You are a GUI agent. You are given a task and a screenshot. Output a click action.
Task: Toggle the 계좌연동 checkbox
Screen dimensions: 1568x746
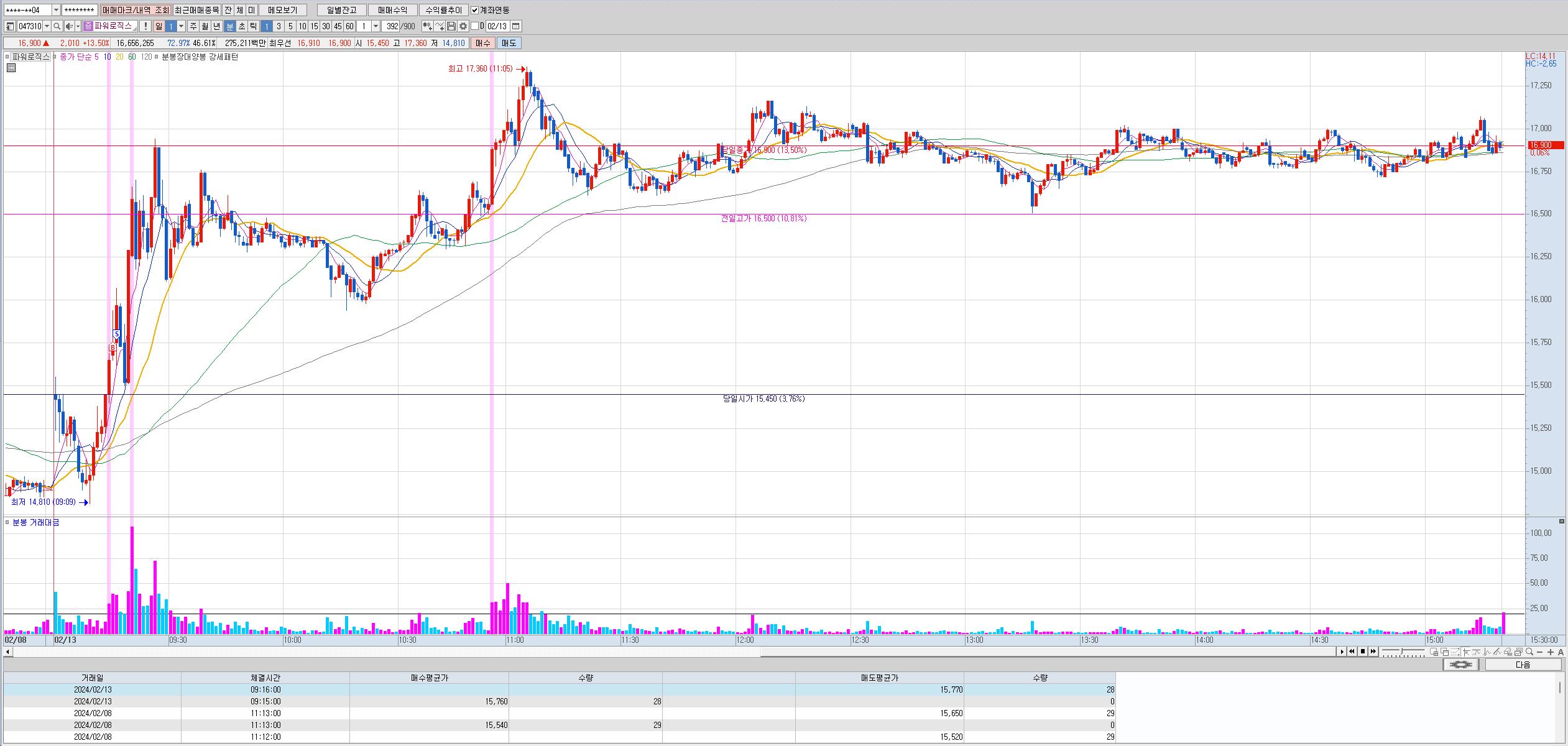tap(475, 10)
